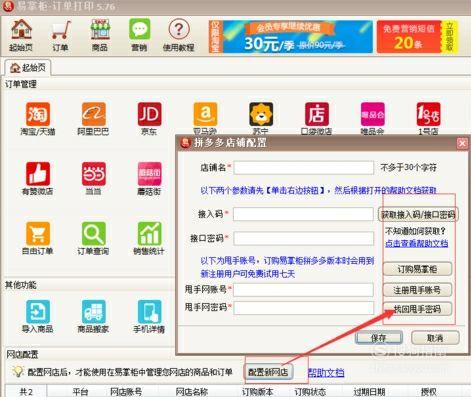Click the 保存 button in dialog
This screenshot has height=397, width=471.
point(379,338)
